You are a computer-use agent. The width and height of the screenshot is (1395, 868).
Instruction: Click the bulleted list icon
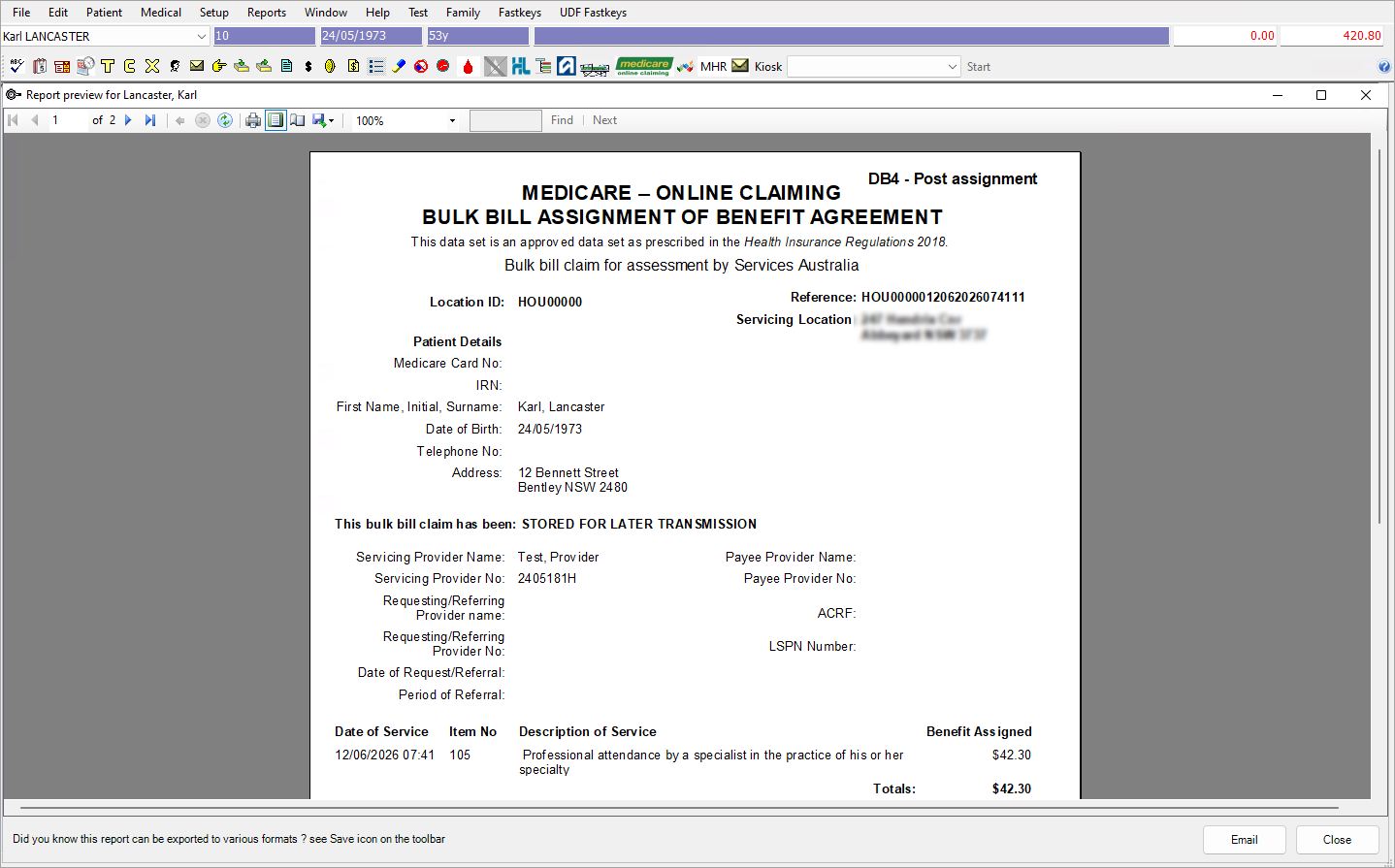pyautogui.click(x=376, y=66)
